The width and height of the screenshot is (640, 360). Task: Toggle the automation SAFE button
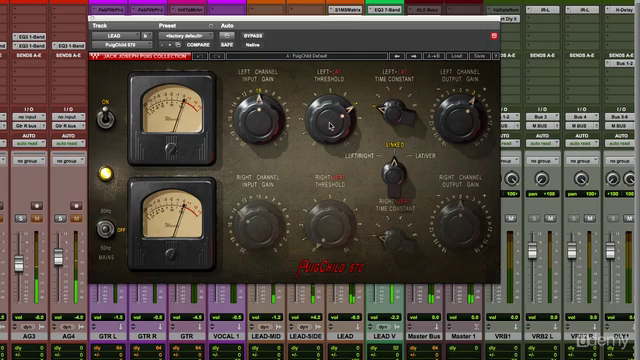pos(227,45)
